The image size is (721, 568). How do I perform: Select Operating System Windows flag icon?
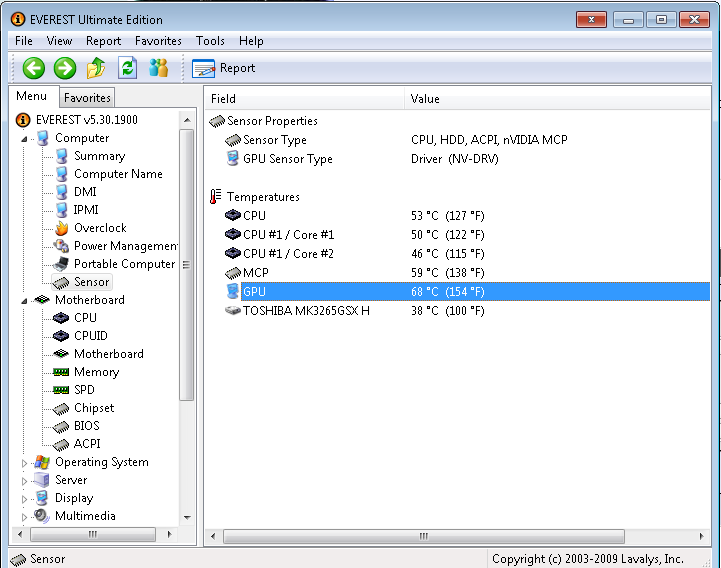tap(42, 462)
